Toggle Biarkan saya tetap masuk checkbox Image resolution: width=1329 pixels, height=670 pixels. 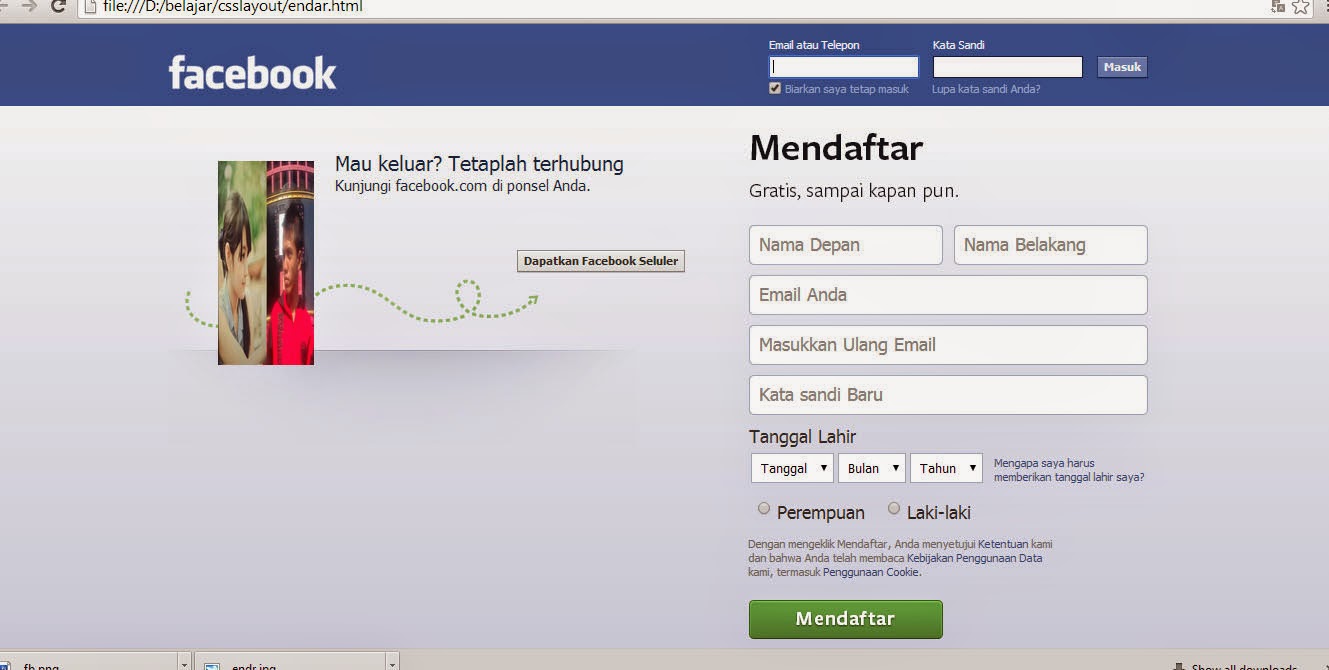(775, 89)
